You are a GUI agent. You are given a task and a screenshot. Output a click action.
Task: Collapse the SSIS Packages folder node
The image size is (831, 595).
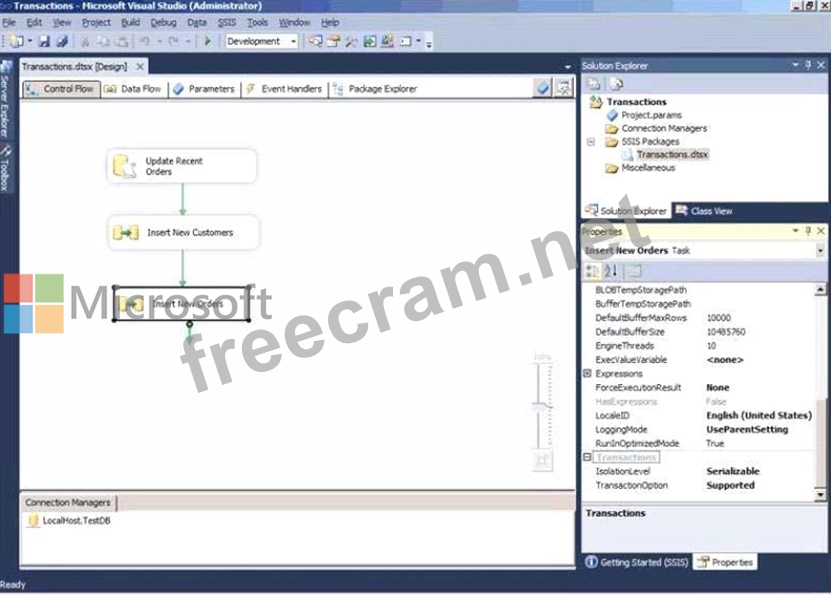click(591, 141)
